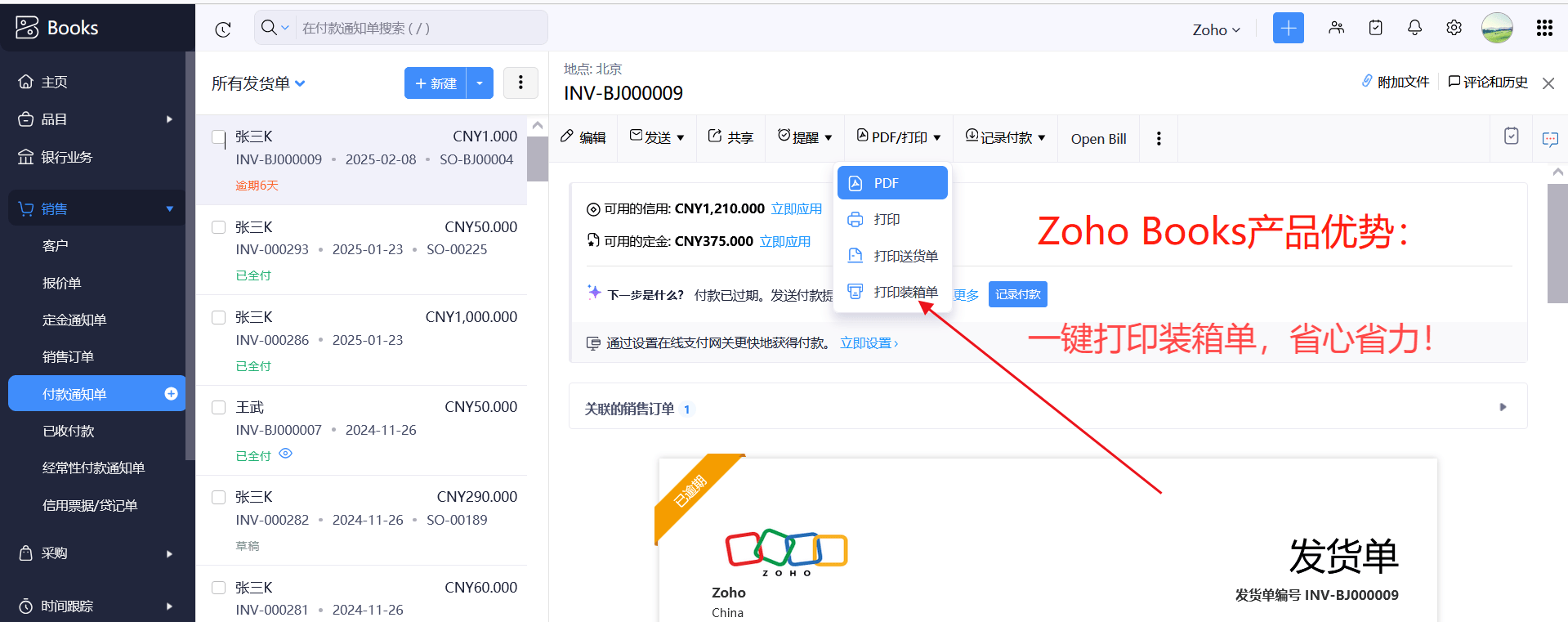Click the contacts/referral people icon in header
Viewport: 1568px width, 622px height.
click(x=1336, y=28)
